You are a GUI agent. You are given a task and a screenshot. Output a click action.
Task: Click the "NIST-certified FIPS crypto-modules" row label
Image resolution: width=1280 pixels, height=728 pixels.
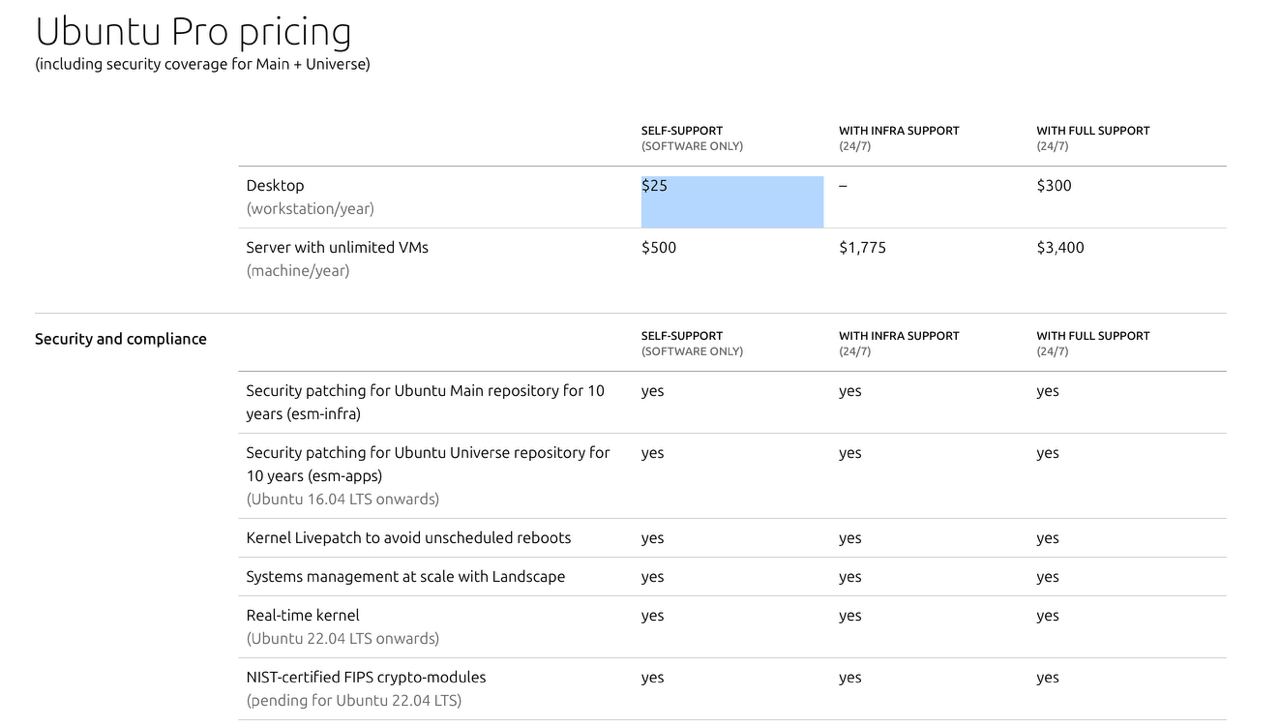click(366, 678)
